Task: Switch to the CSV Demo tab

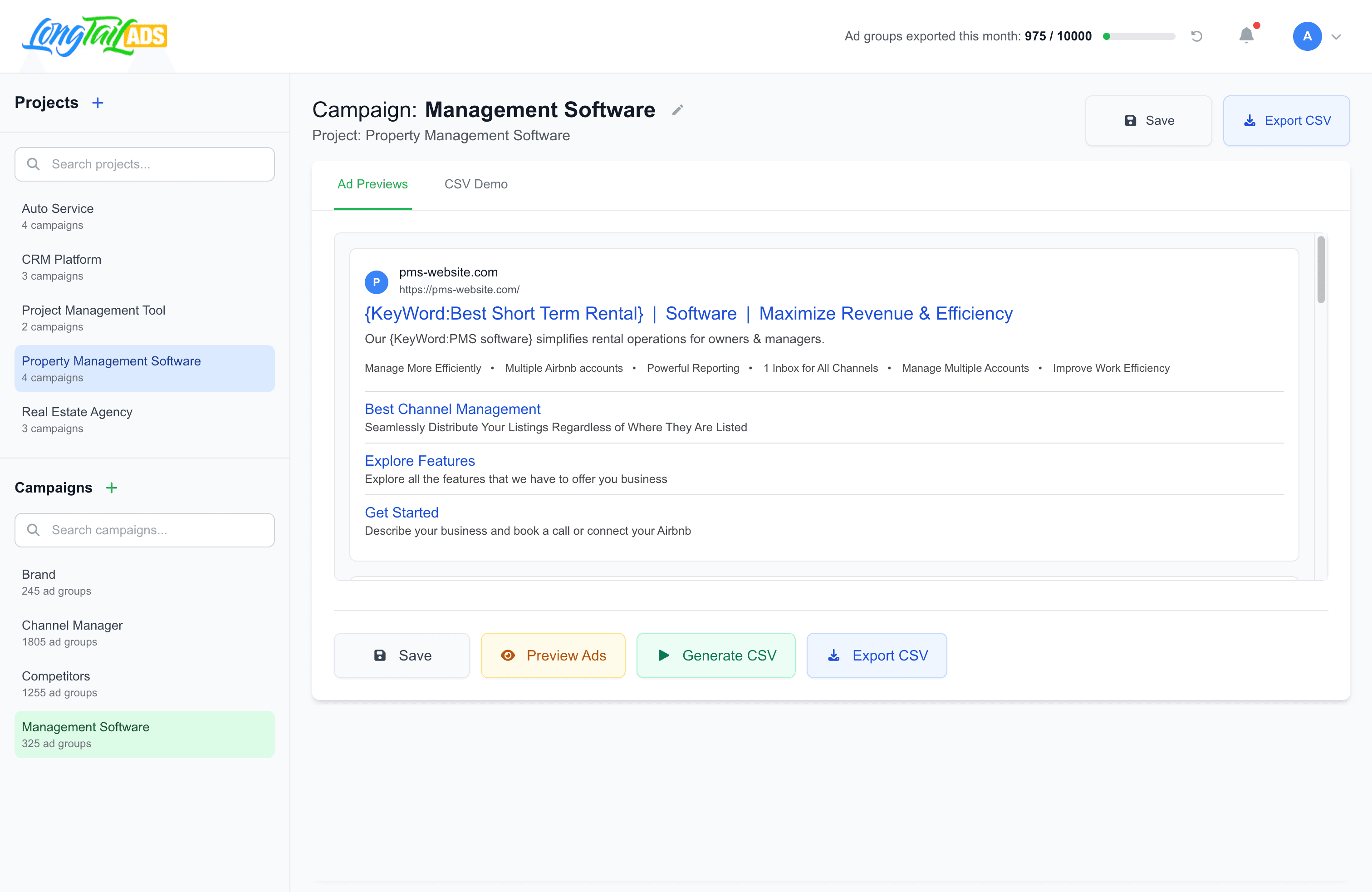Action: [x=475, y=184]
